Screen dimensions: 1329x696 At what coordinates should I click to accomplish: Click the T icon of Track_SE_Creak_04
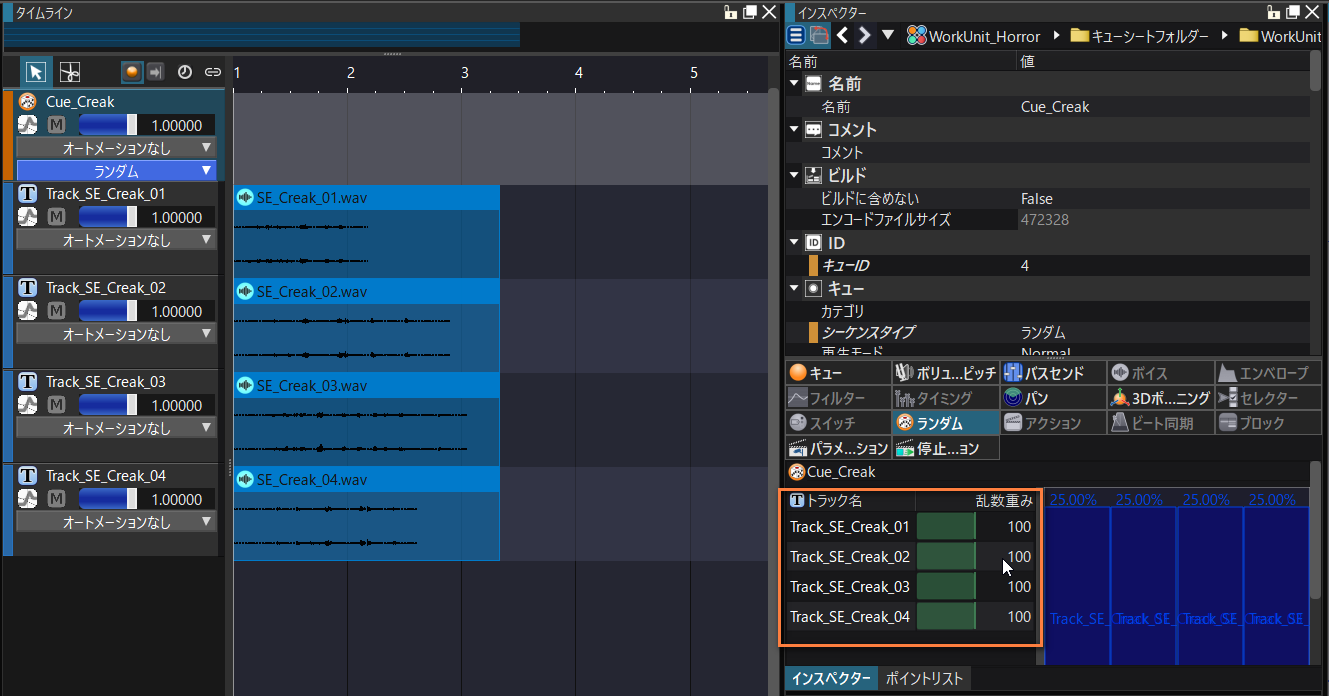(x=28, y=476)
